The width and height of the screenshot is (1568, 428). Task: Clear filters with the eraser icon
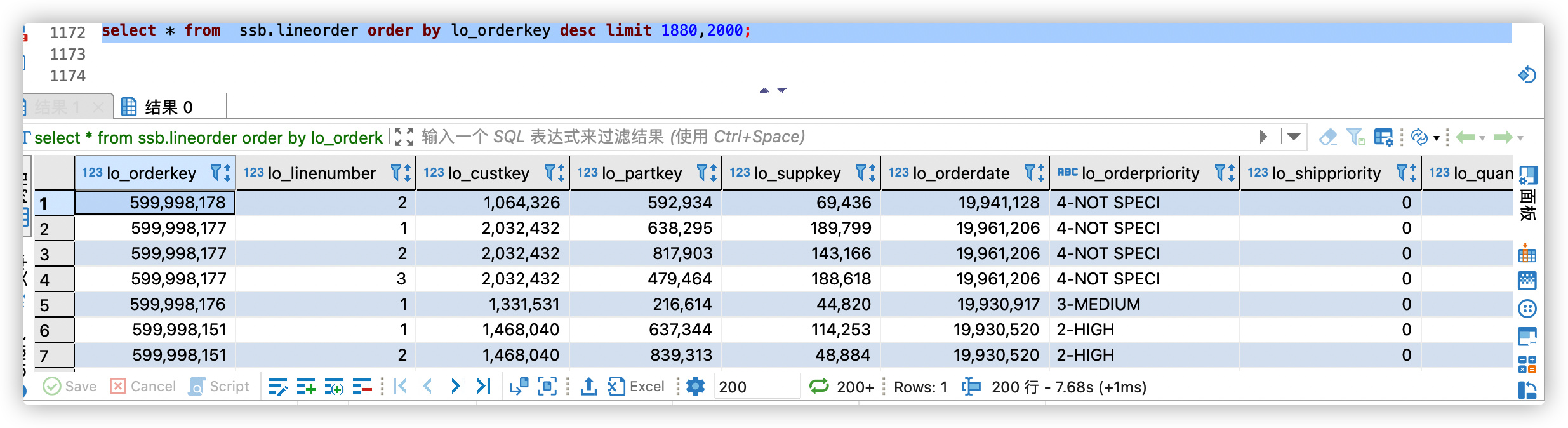[x=1327, y=137]
